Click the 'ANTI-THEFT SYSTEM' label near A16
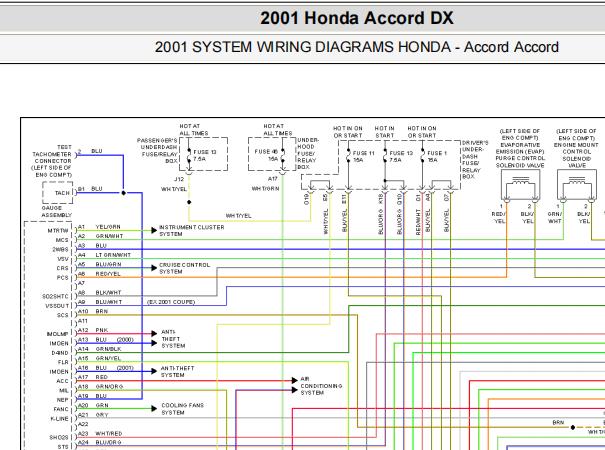This screenshot has height=450, width=605. tap(177, 372)
